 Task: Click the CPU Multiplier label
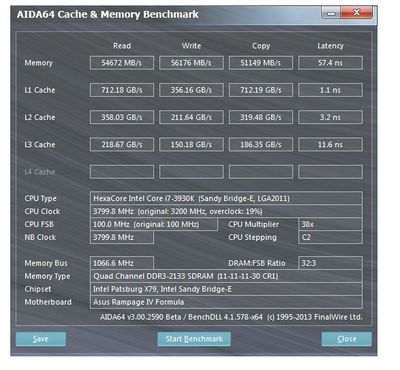click(254, 225)
